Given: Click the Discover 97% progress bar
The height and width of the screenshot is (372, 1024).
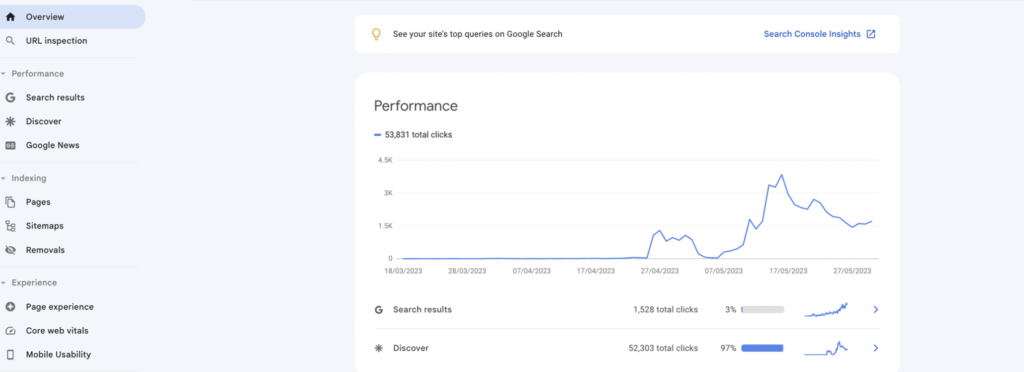Looking at the screenshot, I should [762, 349].
